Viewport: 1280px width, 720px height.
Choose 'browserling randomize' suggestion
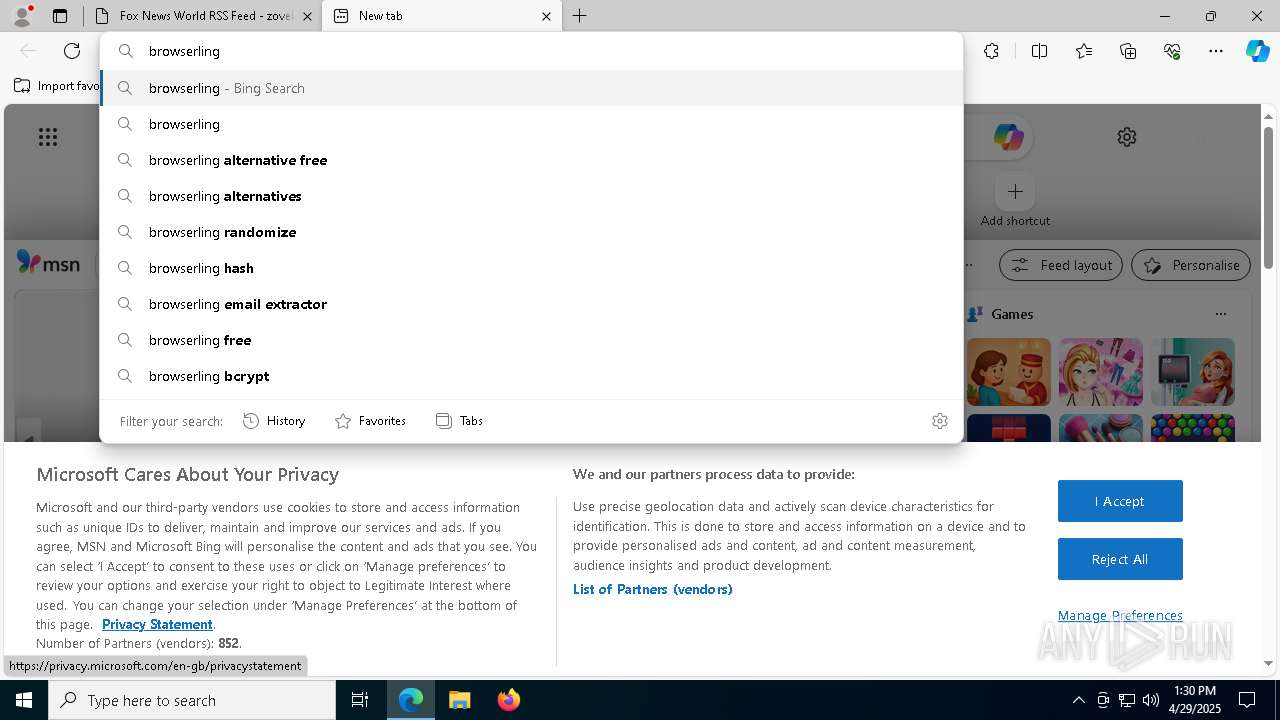(531, 232)
